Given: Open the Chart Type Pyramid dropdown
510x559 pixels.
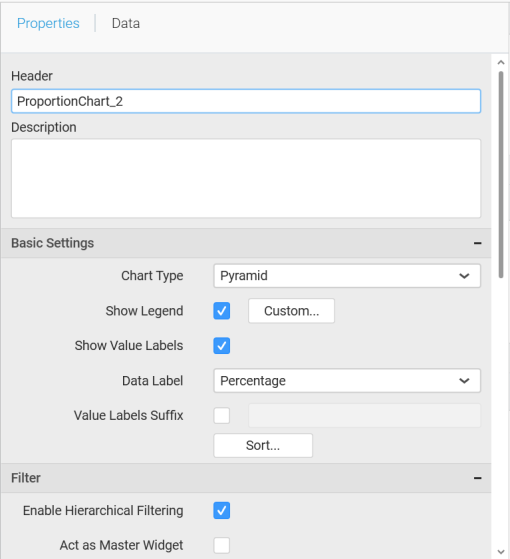Looking at the screenshot, I should pyautogui.click(x=347, y=276).
